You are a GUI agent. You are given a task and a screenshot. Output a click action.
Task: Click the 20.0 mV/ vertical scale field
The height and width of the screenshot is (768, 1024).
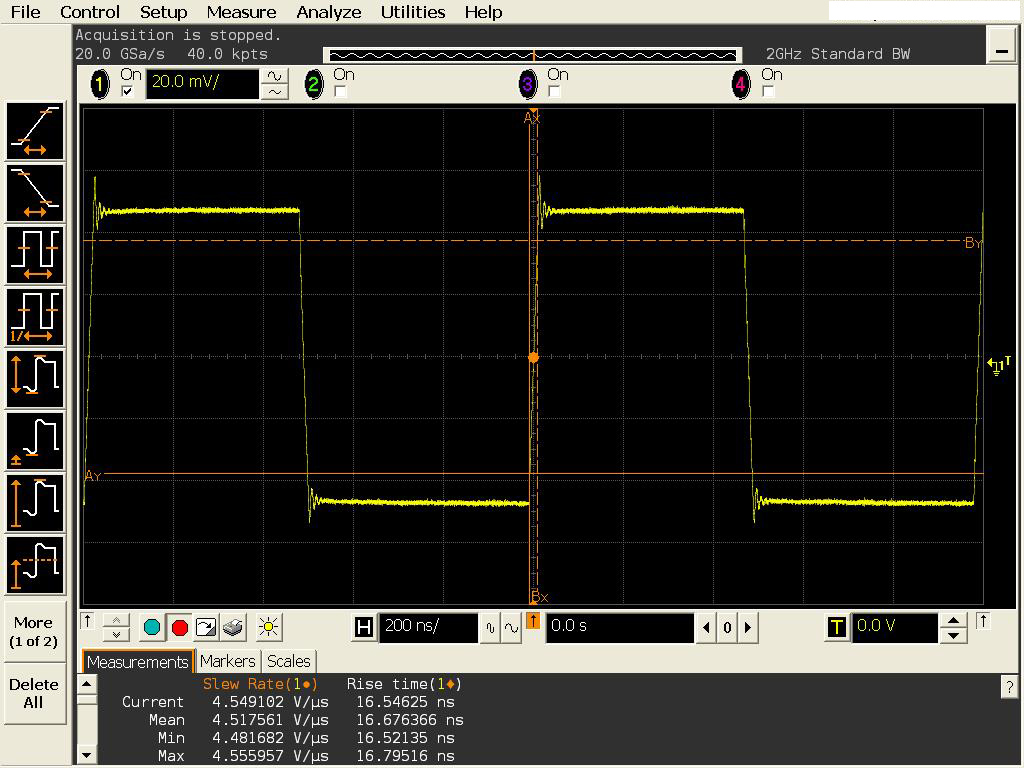[x=202, y=84]
